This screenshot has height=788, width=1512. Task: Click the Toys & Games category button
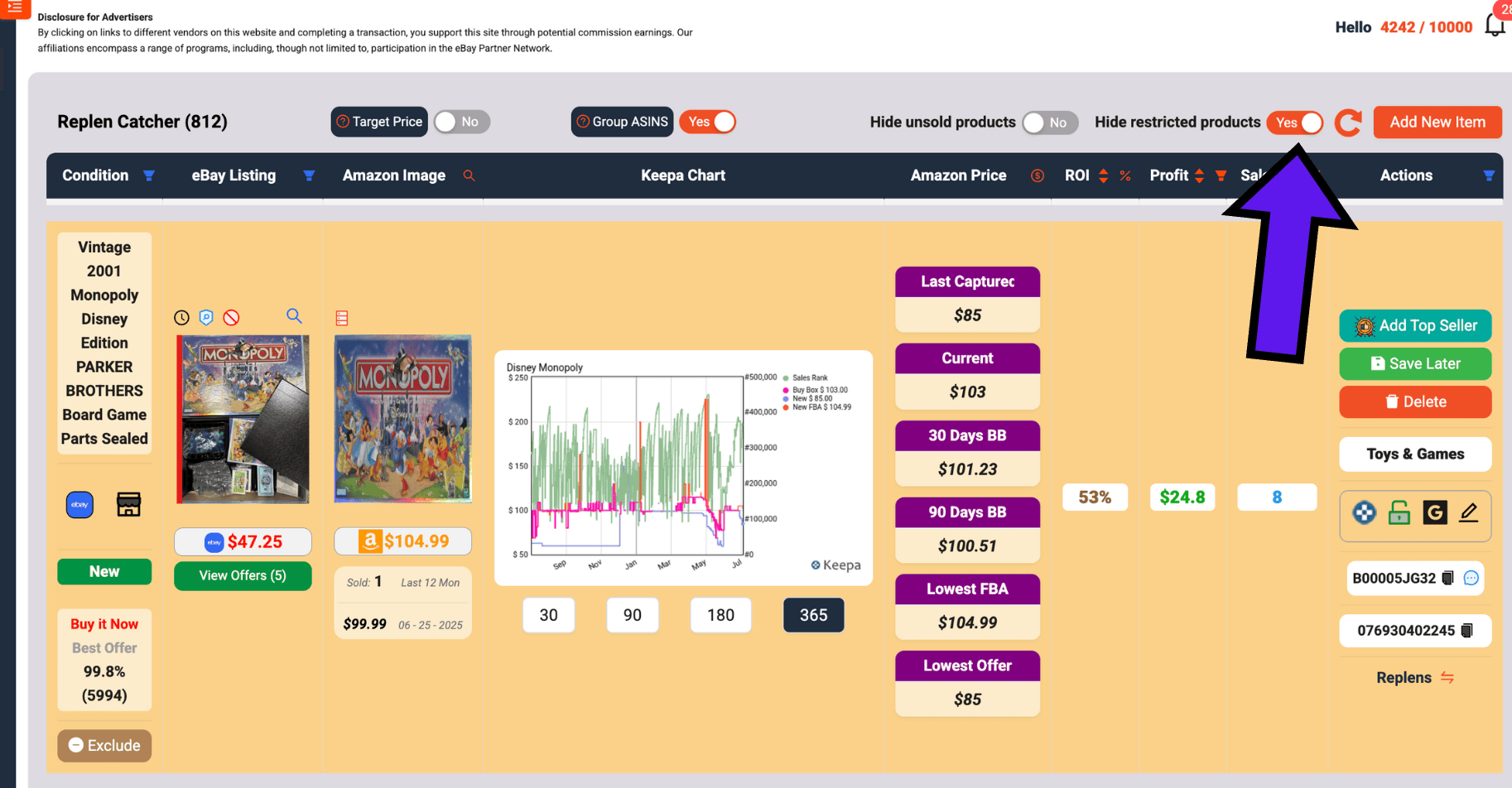click(x=1415, y=454)
